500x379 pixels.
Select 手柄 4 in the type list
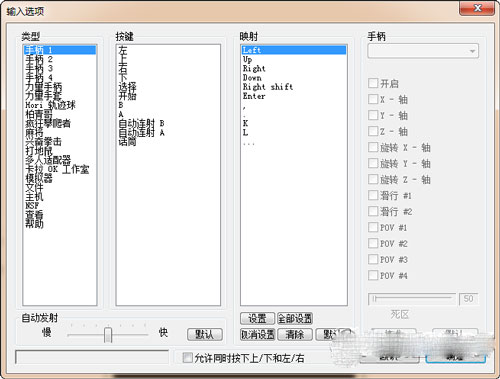pos(60,78)
